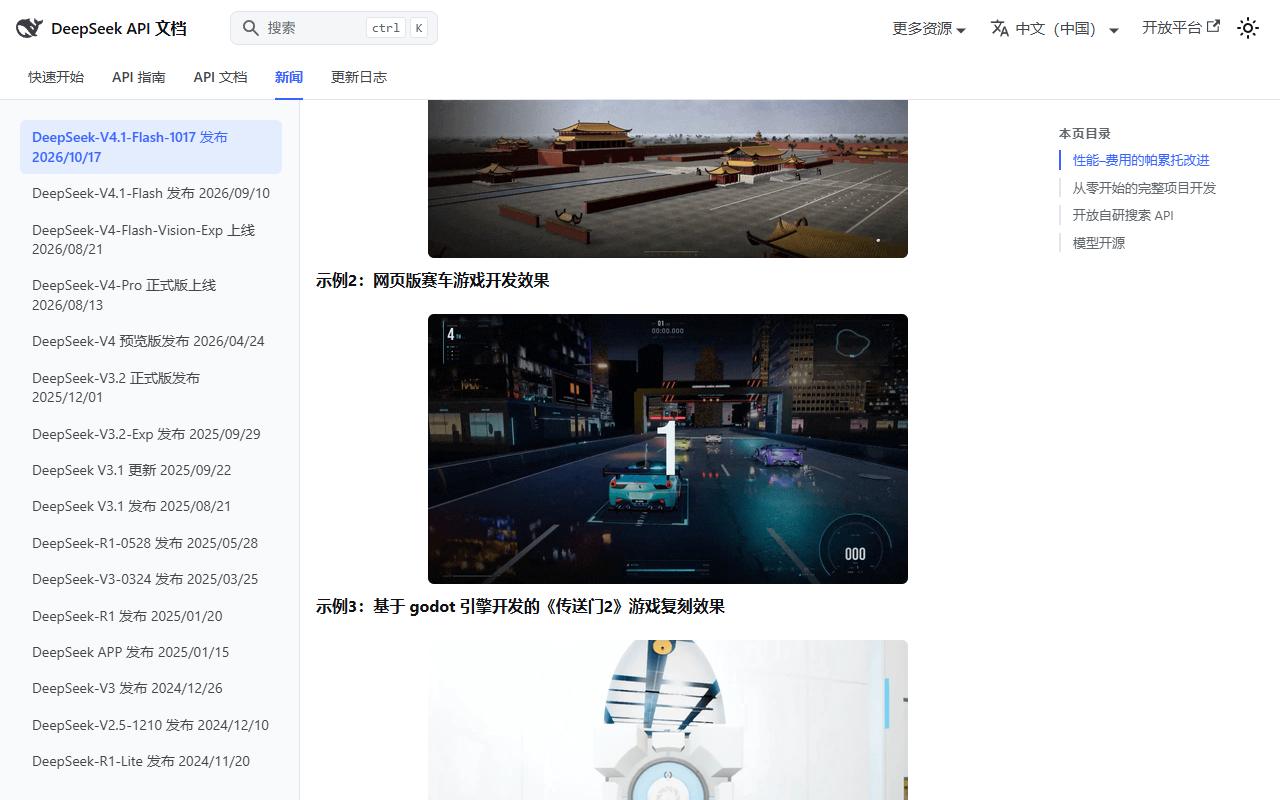Focus the 搜索 search field
The height and width of the screenshot is (800, 1280).
click(334, 28)
